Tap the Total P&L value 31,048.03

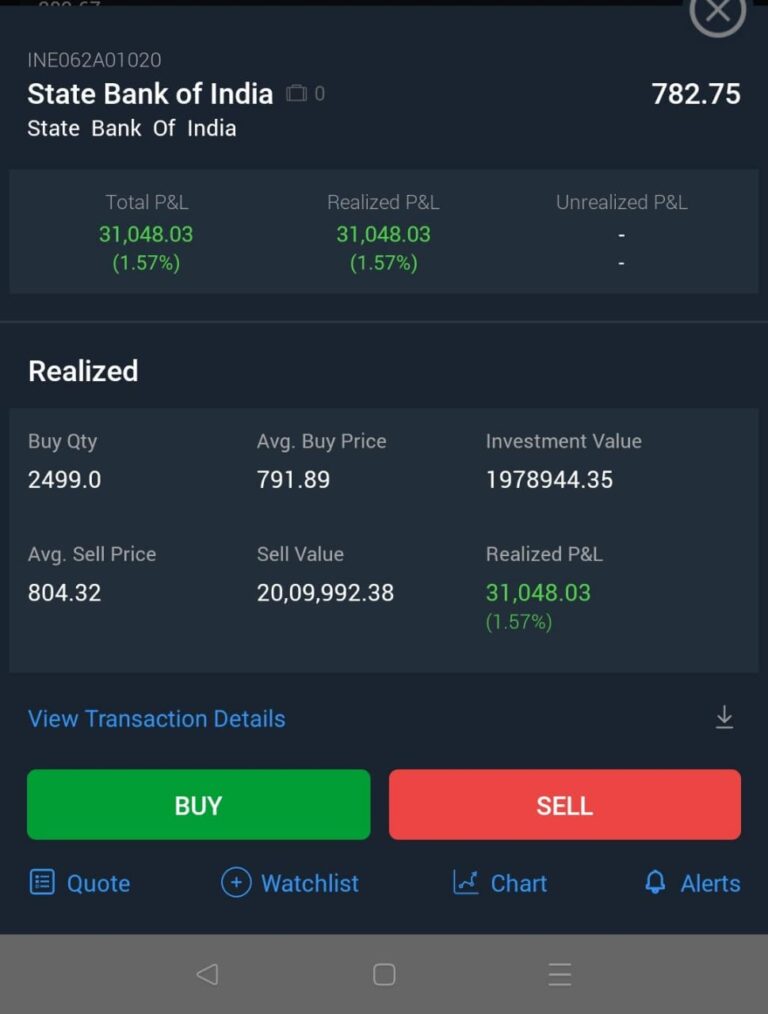pos(146,234)
